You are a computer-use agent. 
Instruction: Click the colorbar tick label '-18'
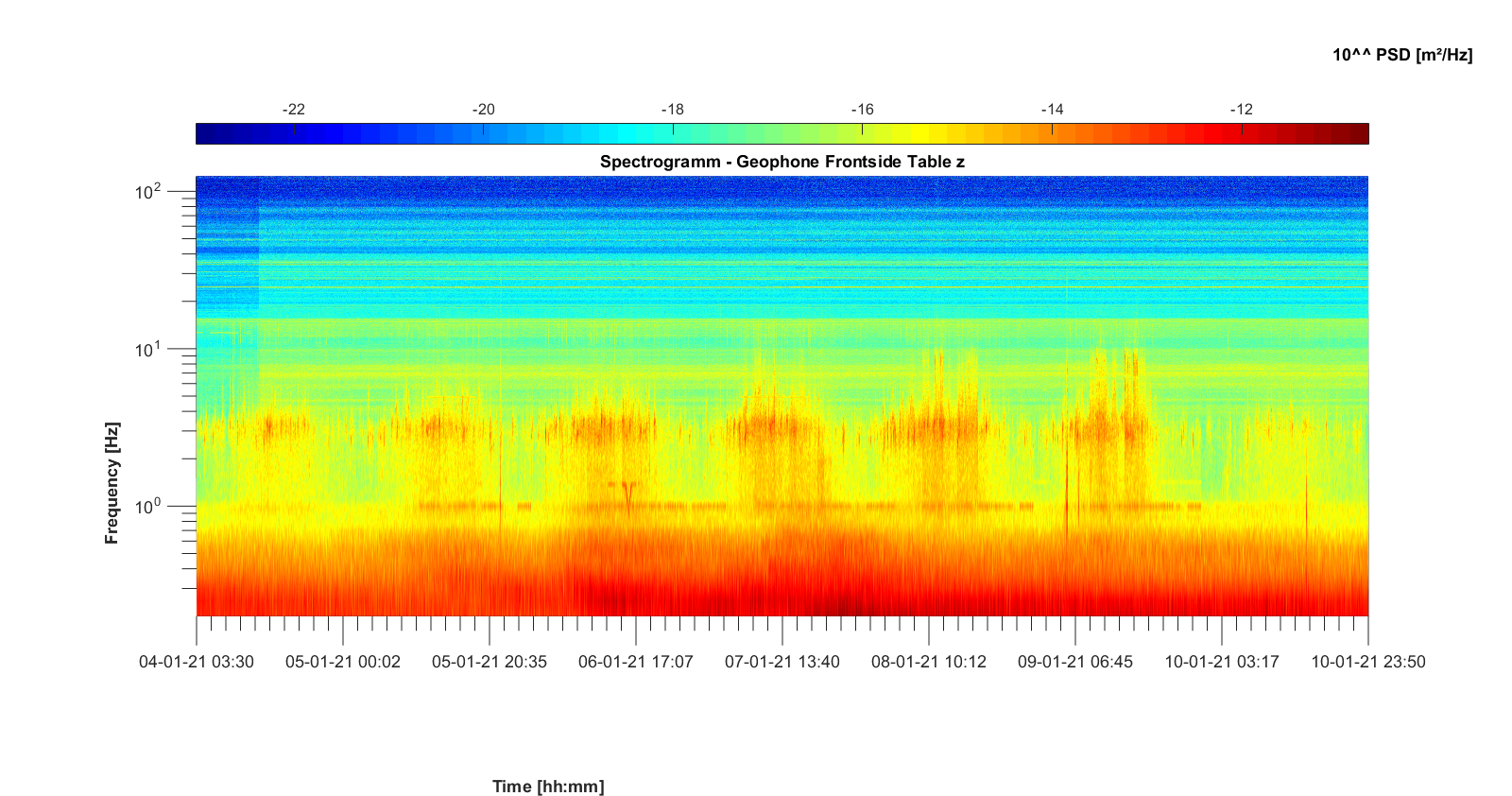[672, 110]
